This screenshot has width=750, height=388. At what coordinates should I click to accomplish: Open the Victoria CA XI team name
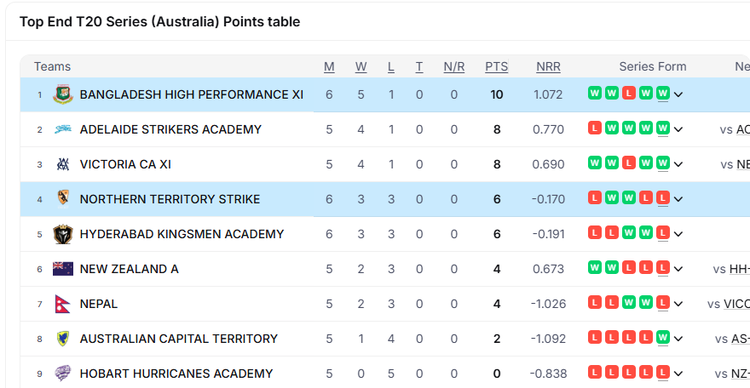coord(125,164)
